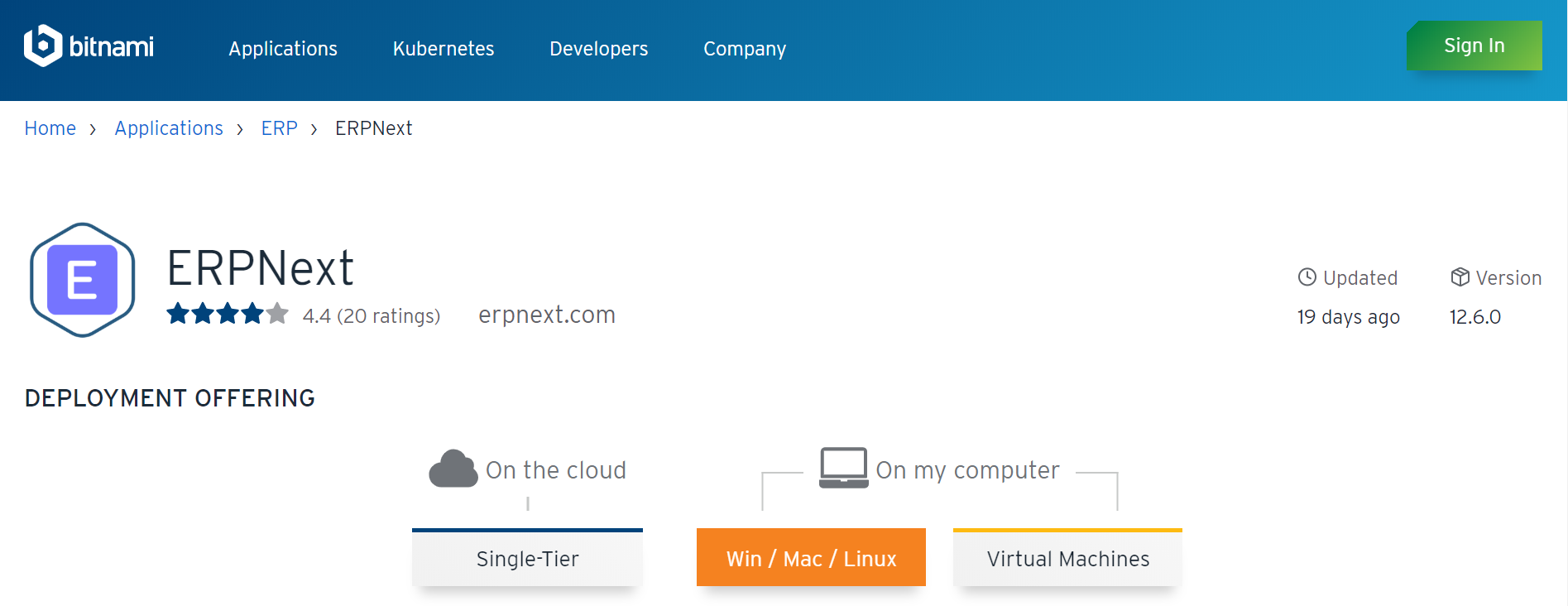This screenshot has height=606, width=1568.
Task: Click the 12.6.0 version number
Action: pyautogui.click(x=1475, y=317)
